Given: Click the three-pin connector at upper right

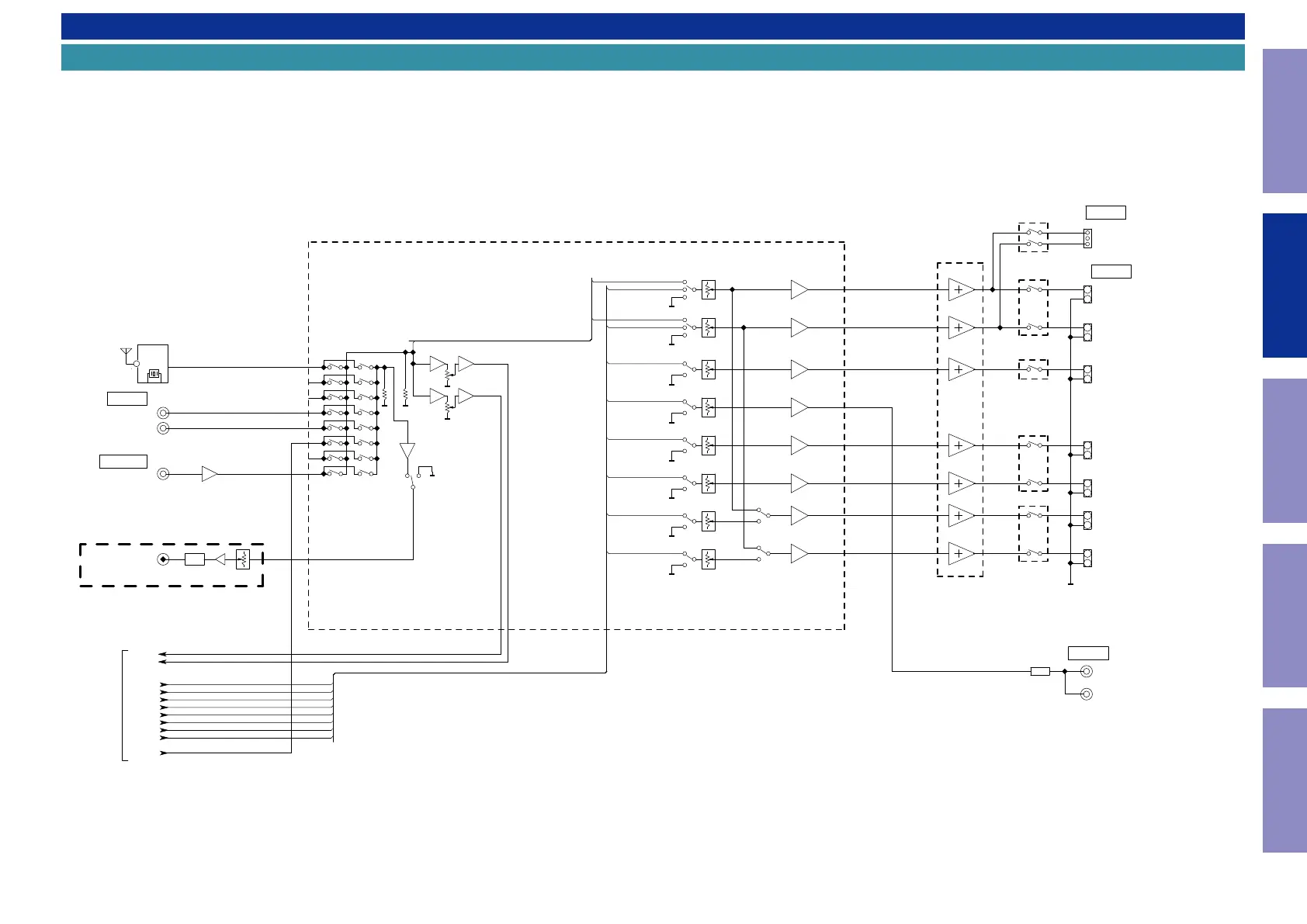Looking at the screenshot, I should pos(1087,238).
